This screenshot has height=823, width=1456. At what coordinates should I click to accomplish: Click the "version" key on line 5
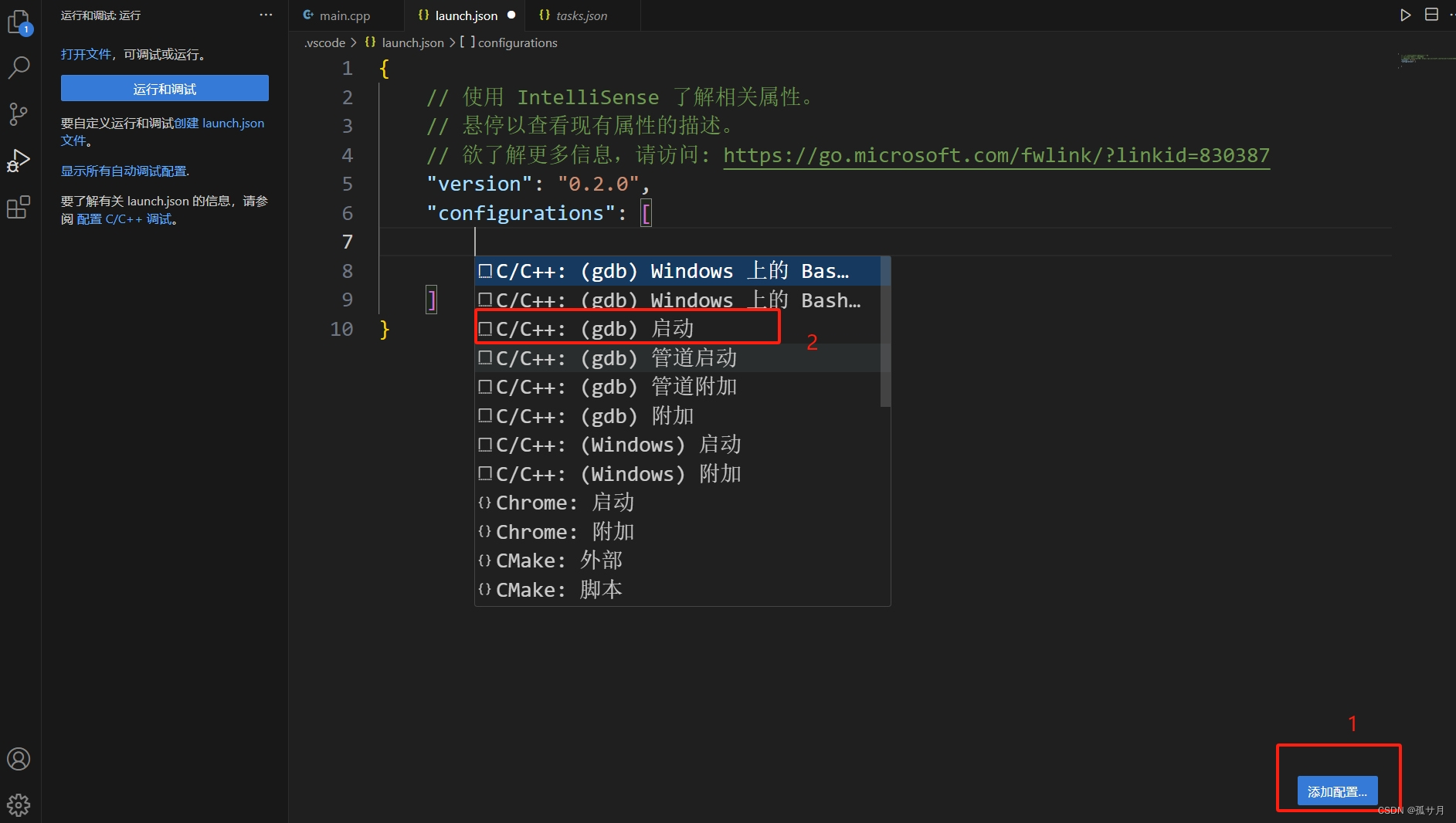pos(479,184)
